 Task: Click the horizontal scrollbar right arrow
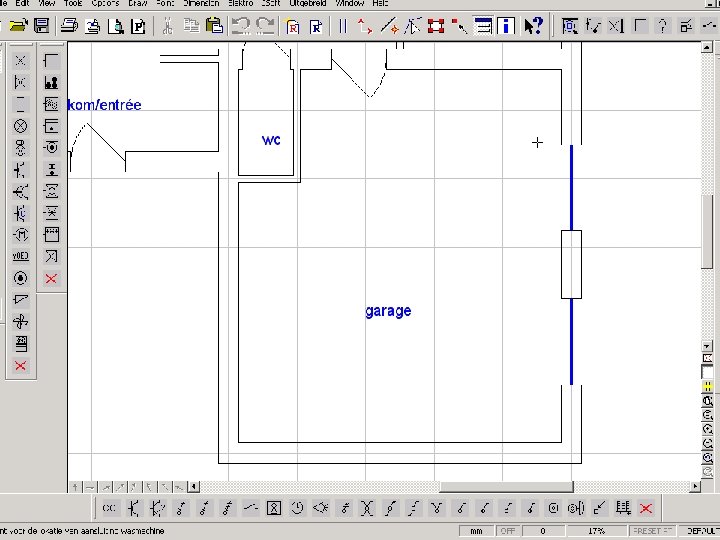point(696,486)
